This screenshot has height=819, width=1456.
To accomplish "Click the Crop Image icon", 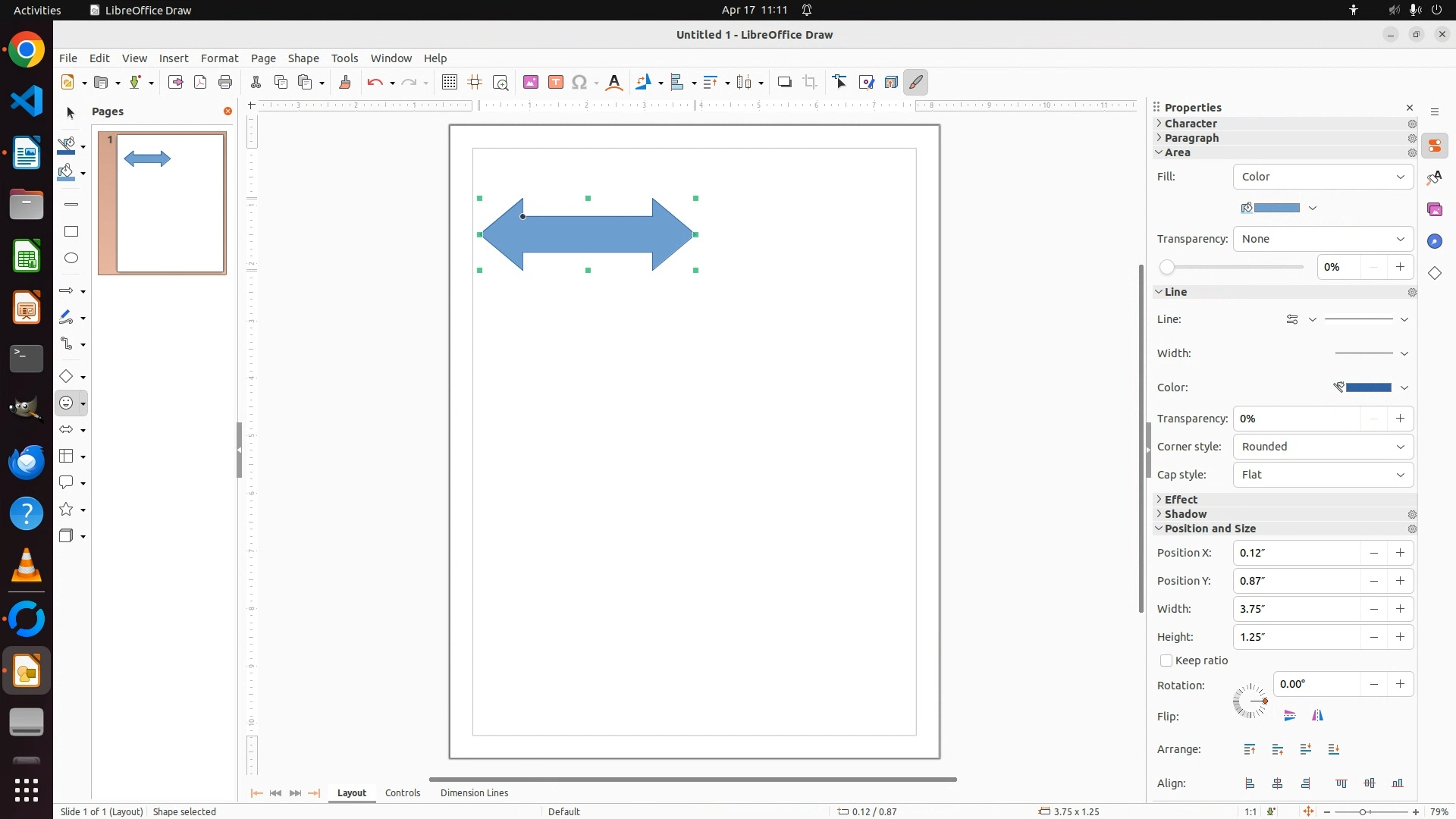I will click(x=810, y=83).
